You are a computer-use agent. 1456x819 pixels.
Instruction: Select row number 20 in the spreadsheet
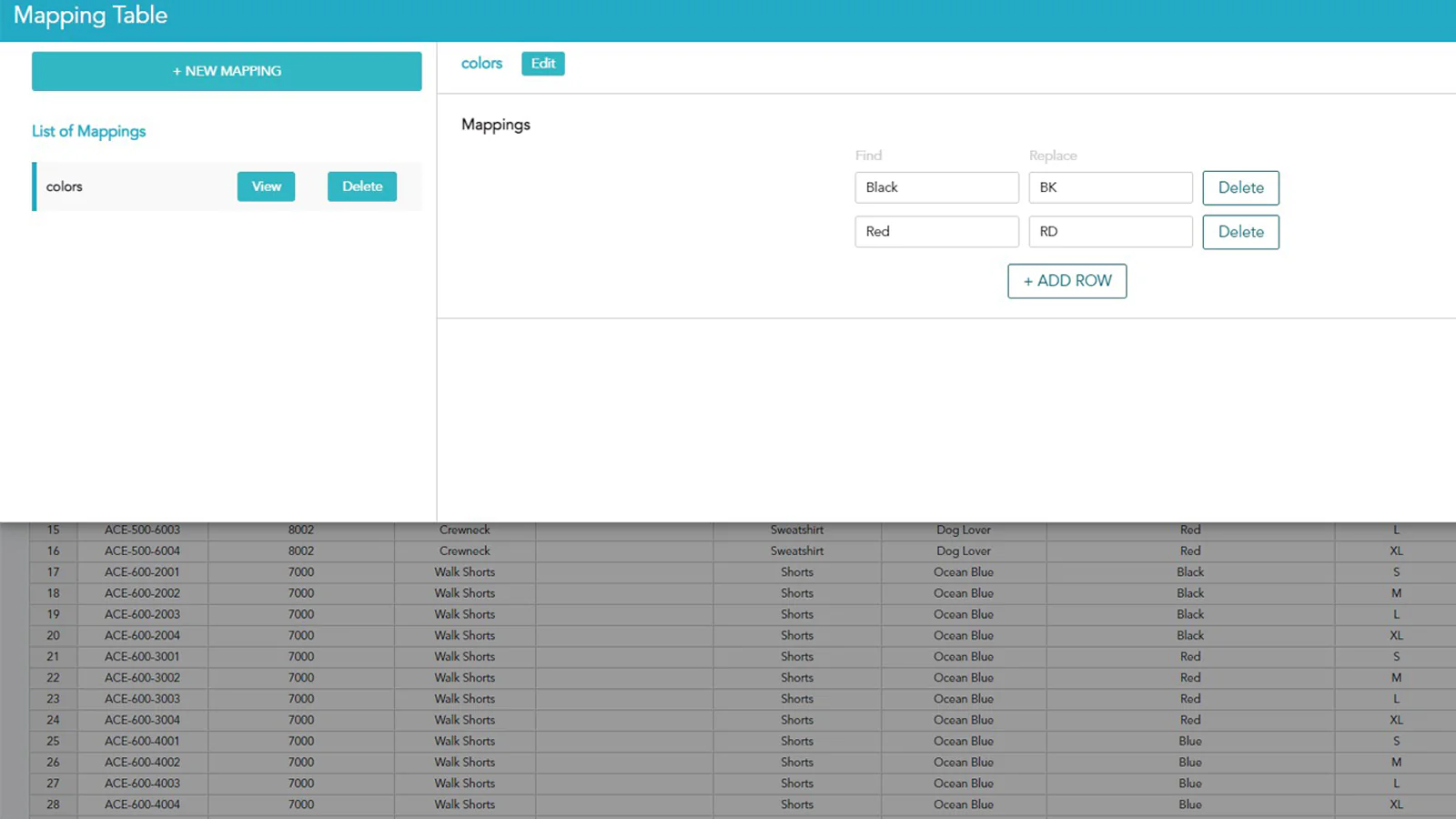coord(53,635)
